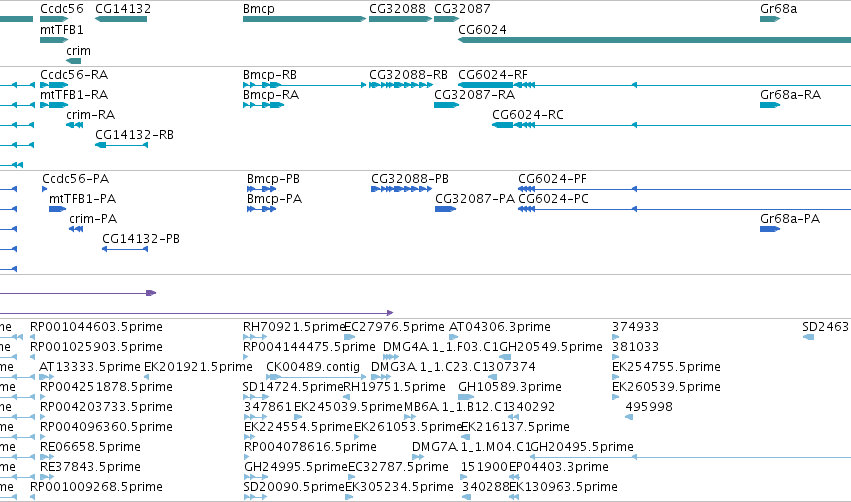The height and width of the screenshot is (502, 851).
Task: Click the EK254755.5prime EST label
Action: point(666,367)
